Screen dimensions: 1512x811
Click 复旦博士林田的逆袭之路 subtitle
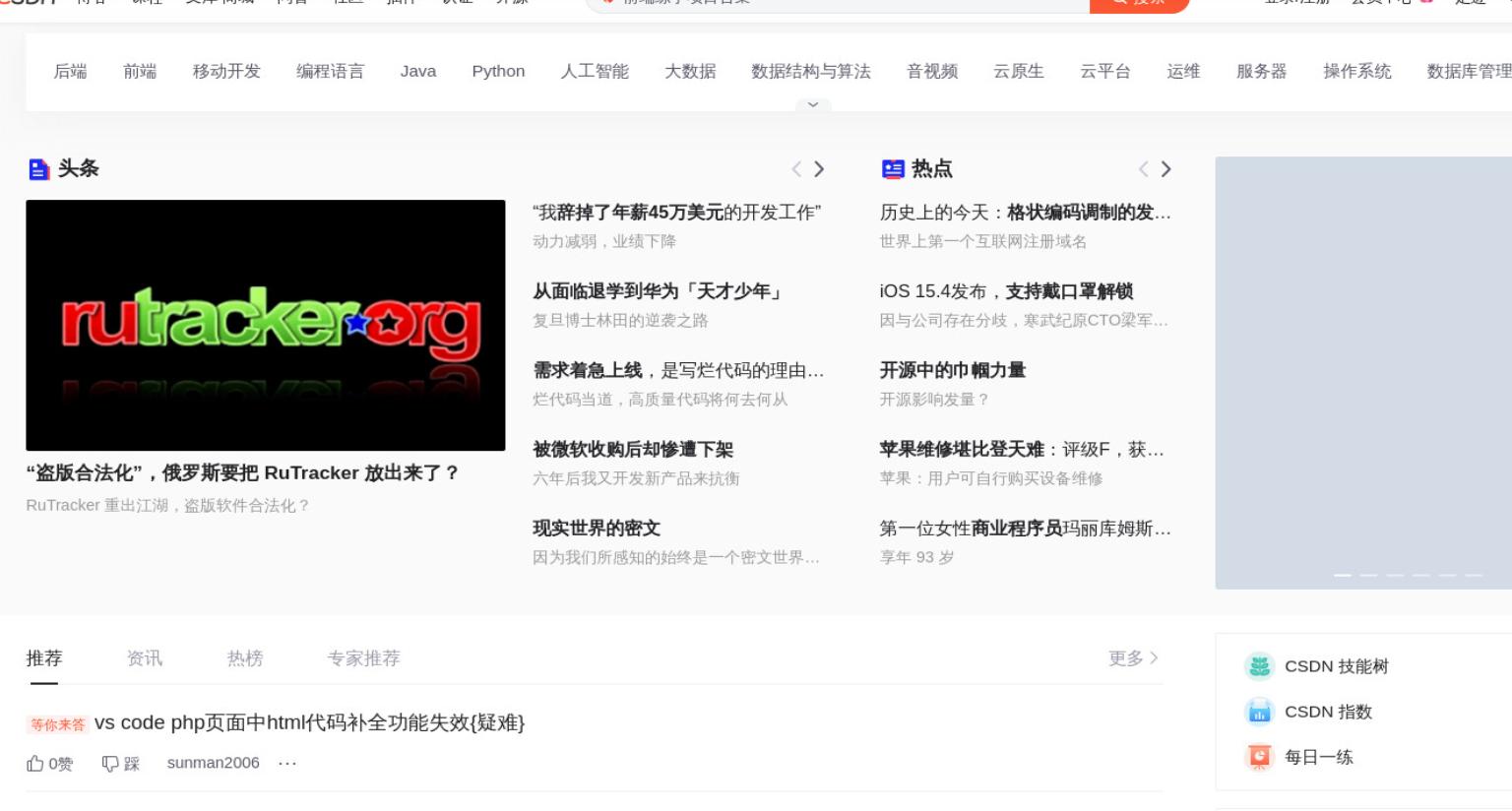[x=620, y=321]
